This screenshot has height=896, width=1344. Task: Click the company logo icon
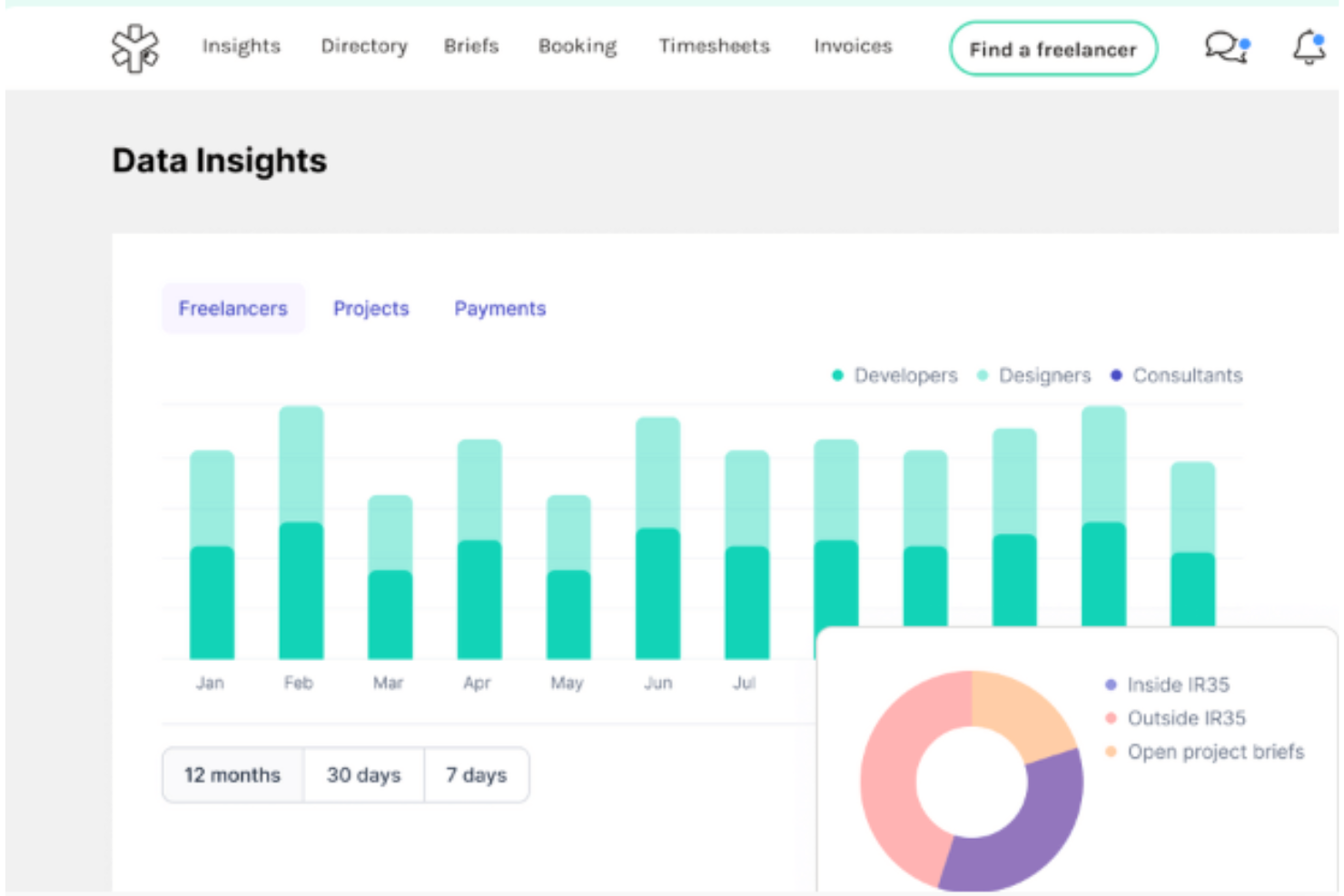pos(134,47)
